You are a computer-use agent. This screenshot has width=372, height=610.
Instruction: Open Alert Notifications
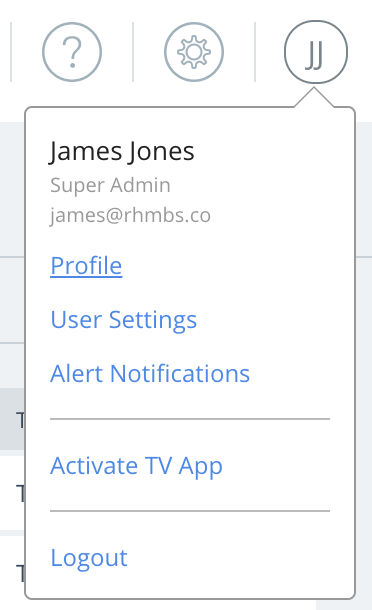tap(150, 373)
